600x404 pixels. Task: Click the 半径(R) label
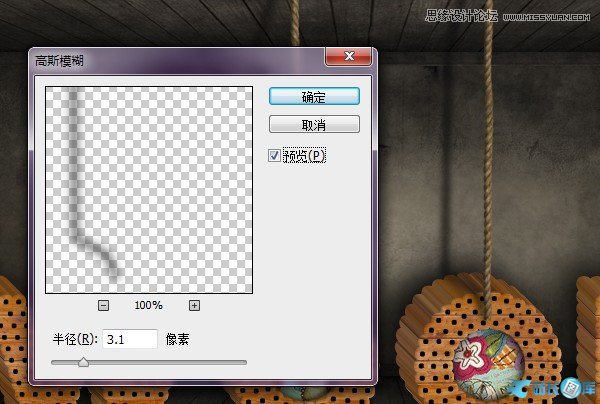pos(74,340)
